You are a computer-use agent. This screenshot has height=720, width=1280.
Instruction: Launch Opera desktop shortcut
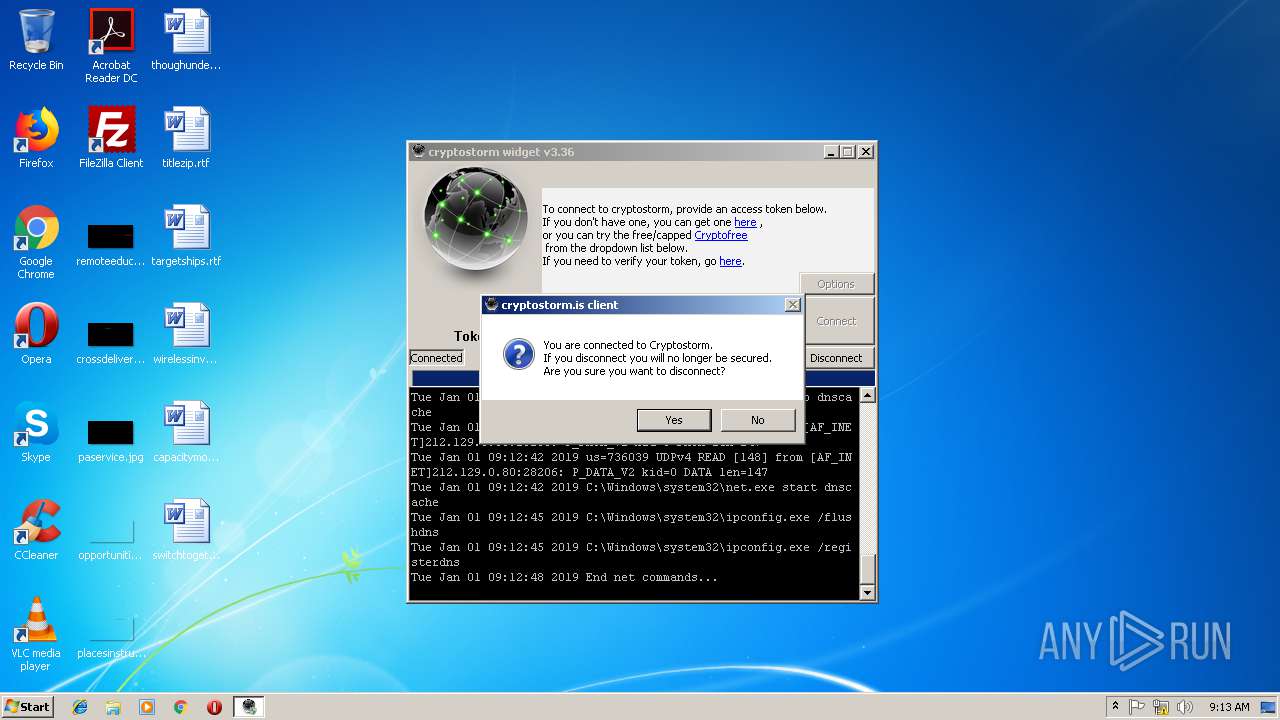tap(36, 334)
